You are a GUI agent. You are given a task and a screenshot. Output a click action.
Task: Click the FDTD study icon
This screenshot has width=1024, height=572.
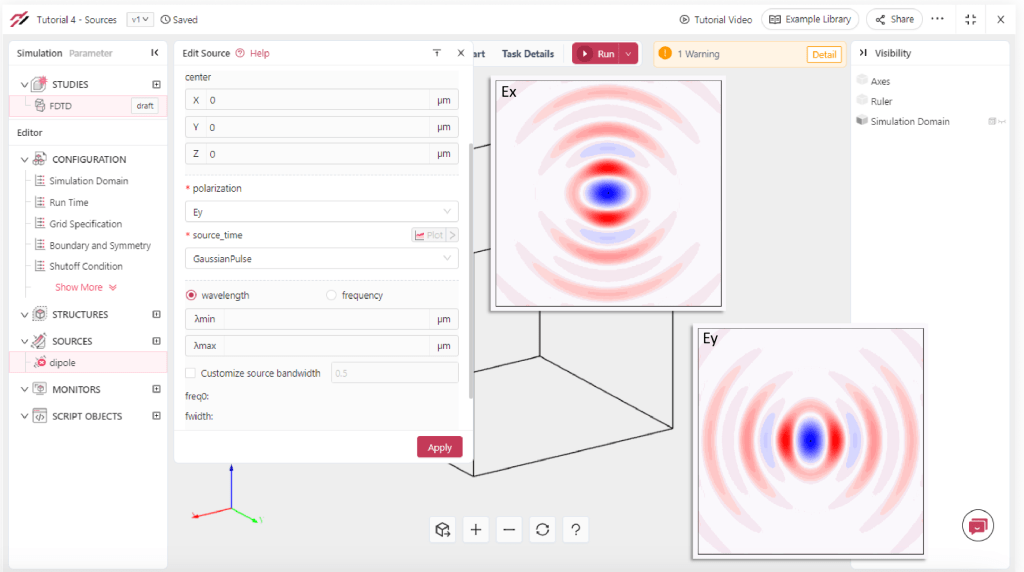40,105
